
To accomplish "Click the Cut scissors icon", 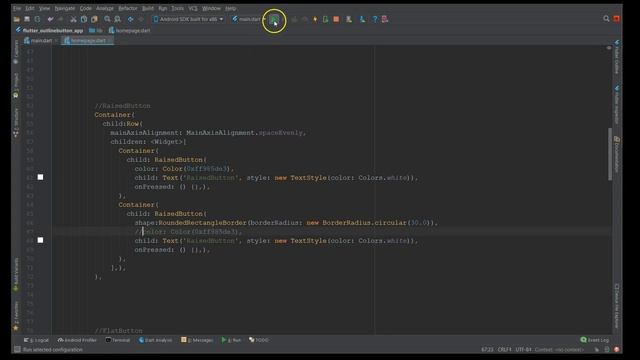I will (73, 19).
